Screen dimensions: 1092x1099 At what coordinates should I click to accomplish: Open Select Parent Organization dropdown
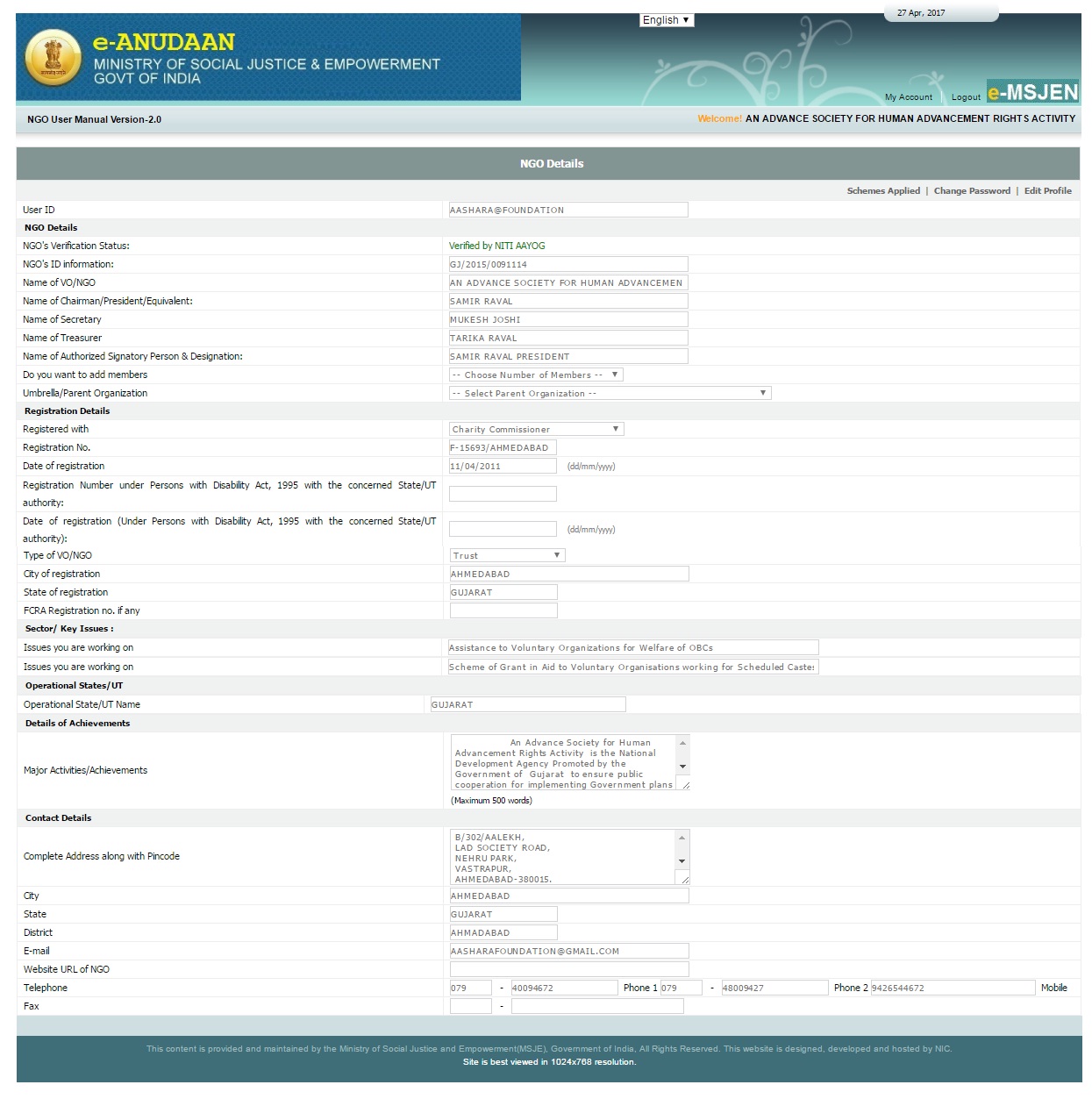click(x=610, y=393)
